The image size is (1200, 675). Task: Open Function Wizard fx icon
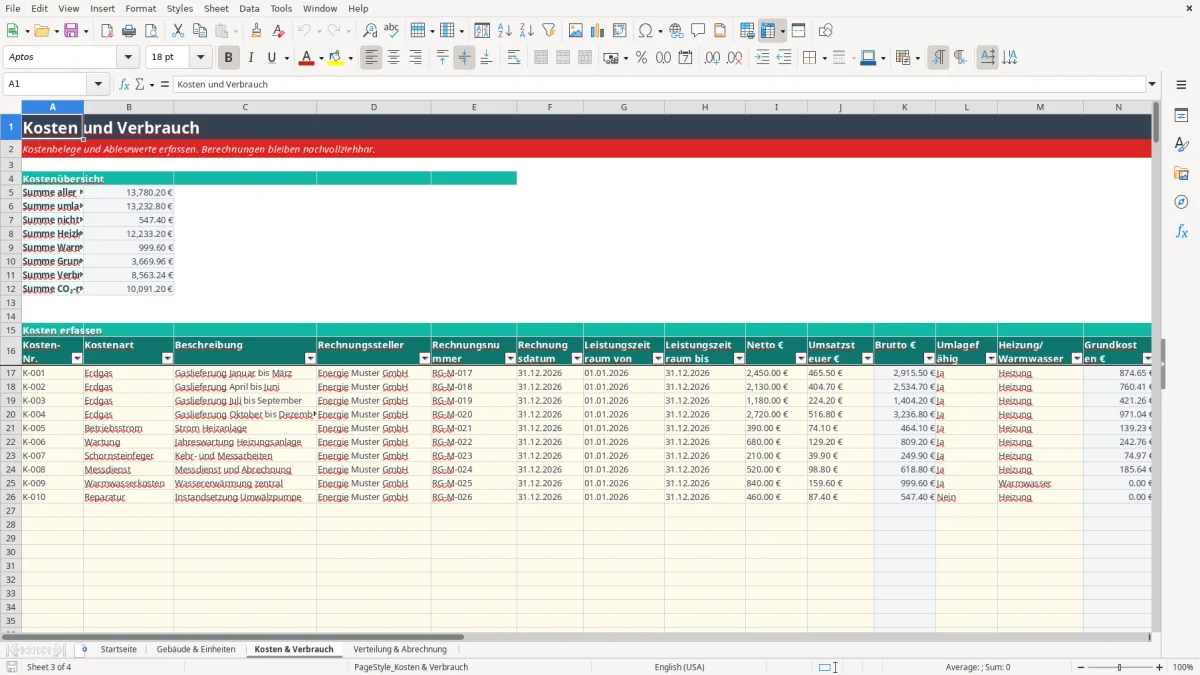pyautogui.click(x=125, y=84)
